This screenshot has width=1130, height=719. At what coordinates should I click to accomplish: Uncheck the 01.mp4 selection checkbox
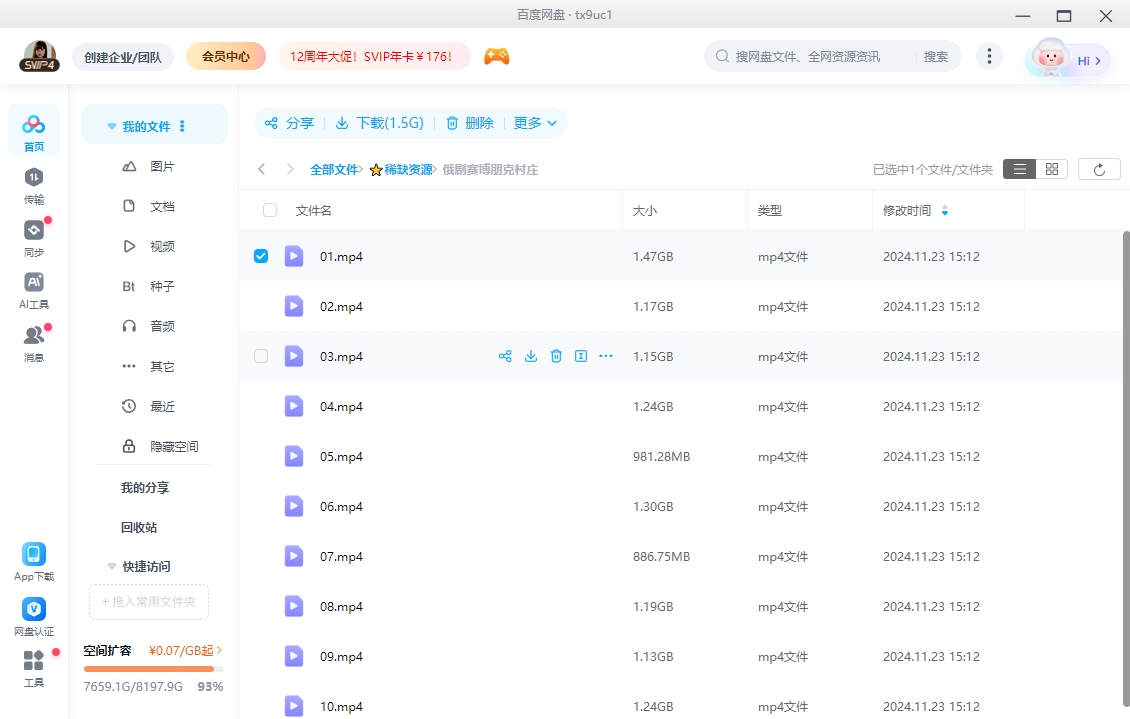pyautogui.click(x=261, y=256)
